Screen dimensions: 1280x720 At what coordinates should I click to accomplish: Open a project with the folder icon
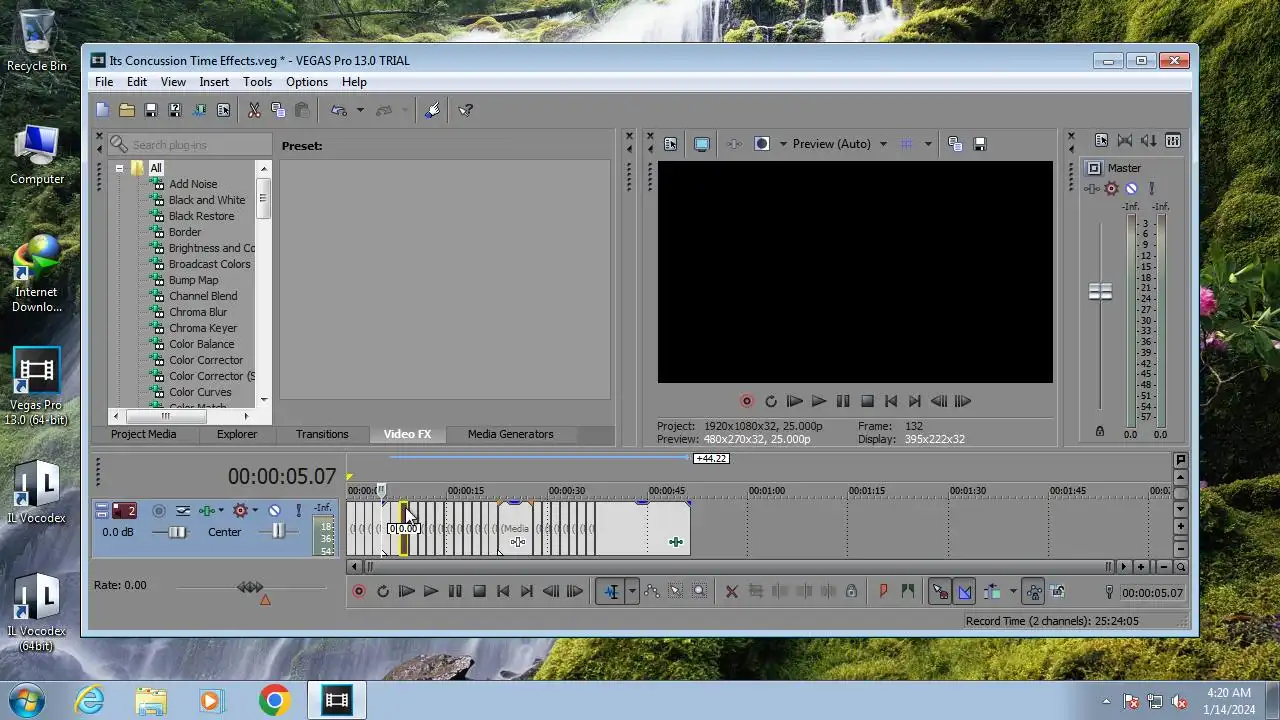[127, 110]
